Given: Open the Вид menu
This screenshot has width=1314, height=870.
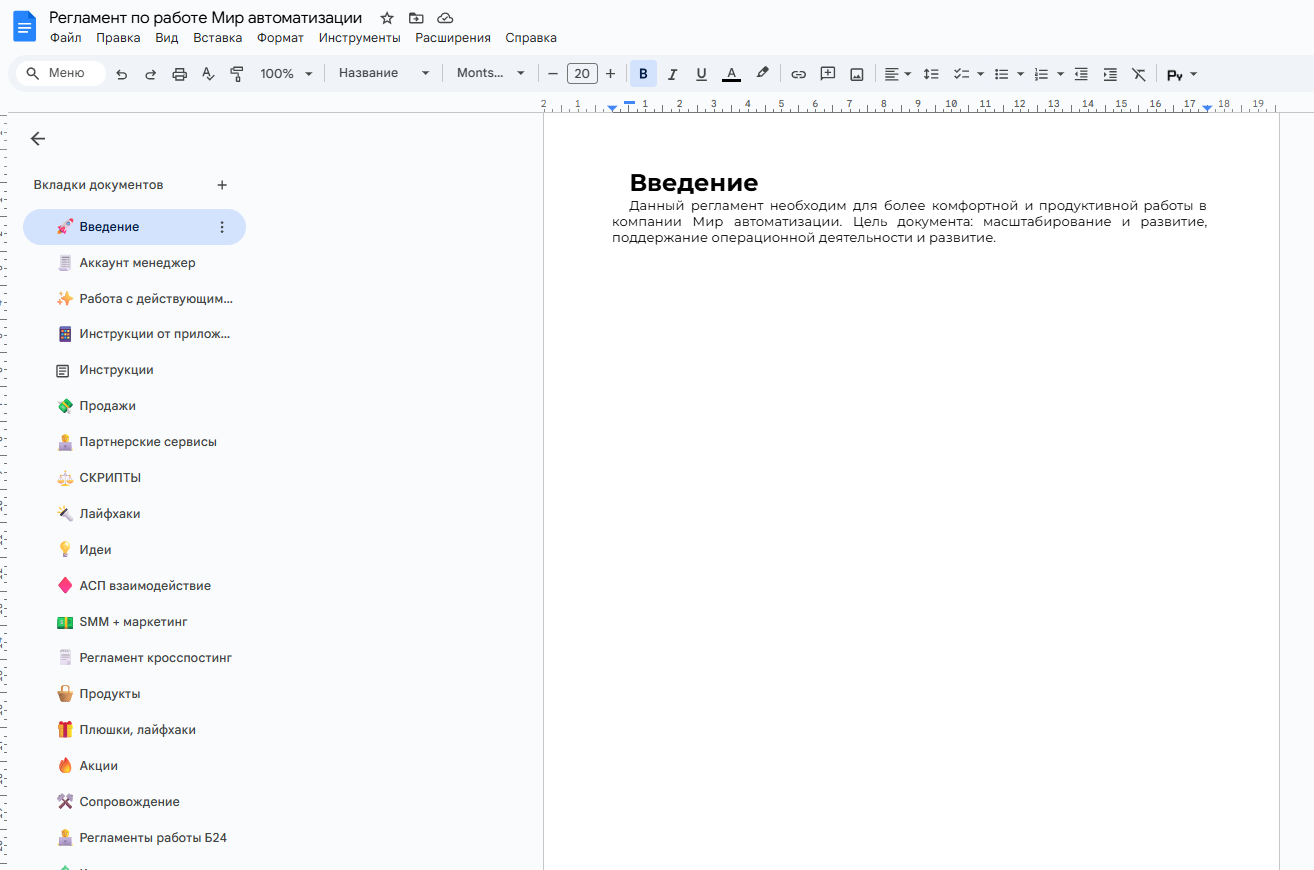Looking at the screenshot, I should point(167,38).
